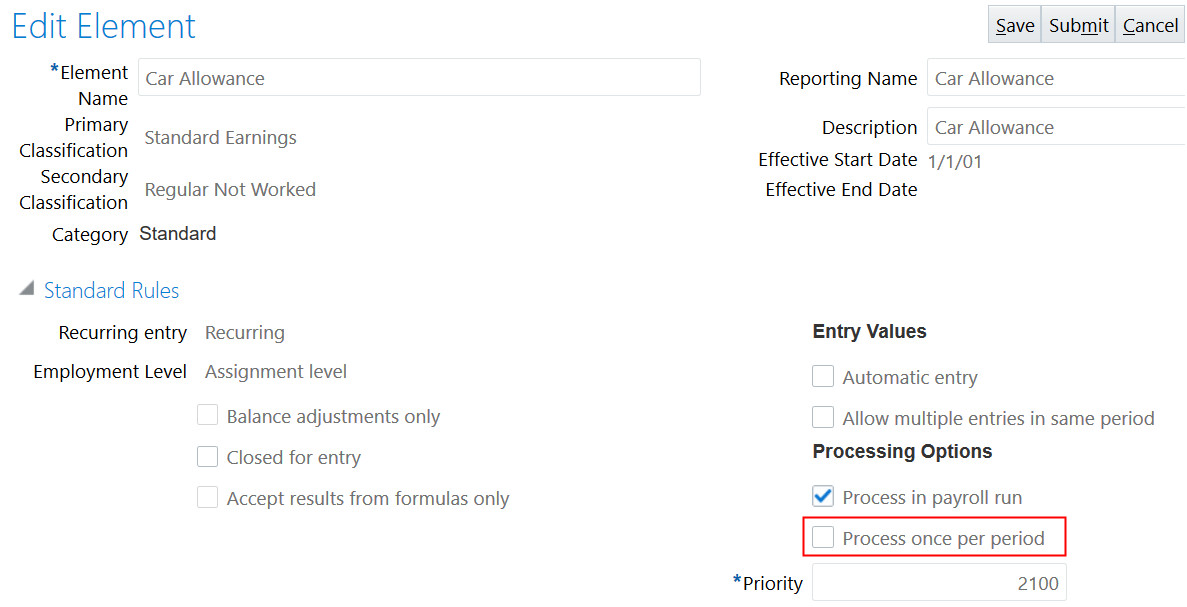1187x607 pixels.
Task: Tick the Automatic entry checkbox
Action: click(x=823, y=377)
